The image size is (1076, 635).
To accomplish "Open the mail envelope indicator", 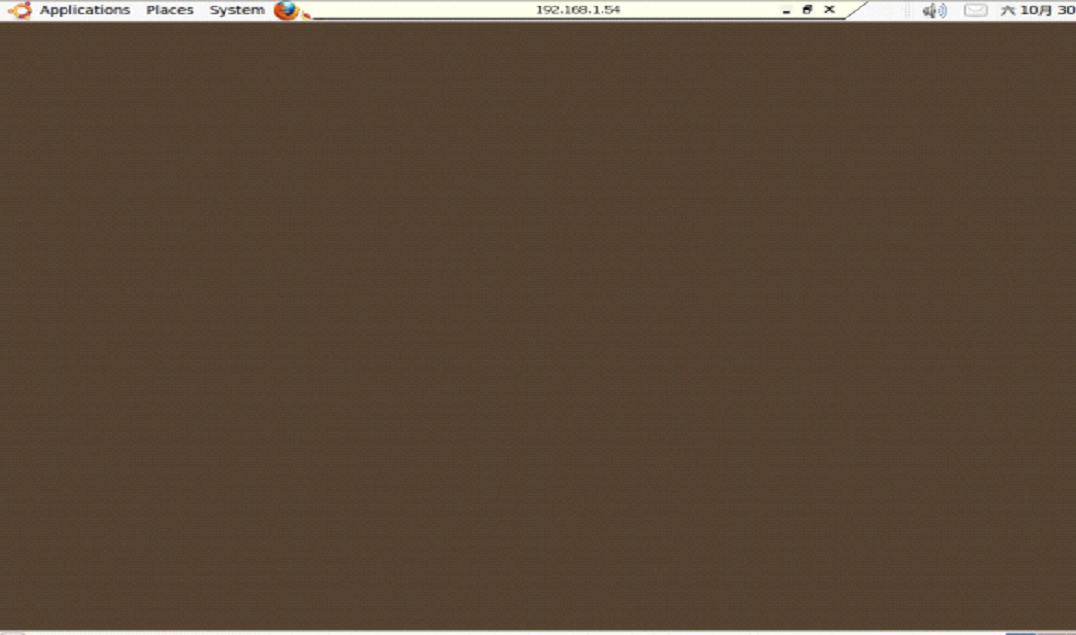I will [x=975, y=10].
